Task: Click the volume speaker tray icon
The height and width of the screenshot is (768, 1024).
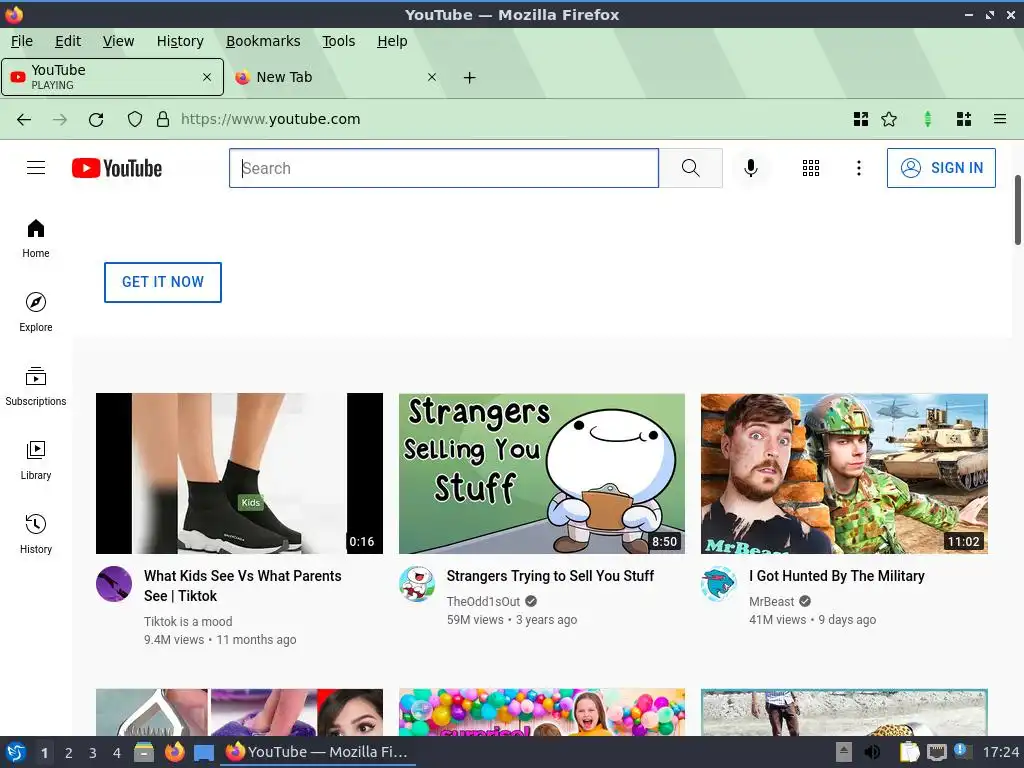Action: [872, 752]
